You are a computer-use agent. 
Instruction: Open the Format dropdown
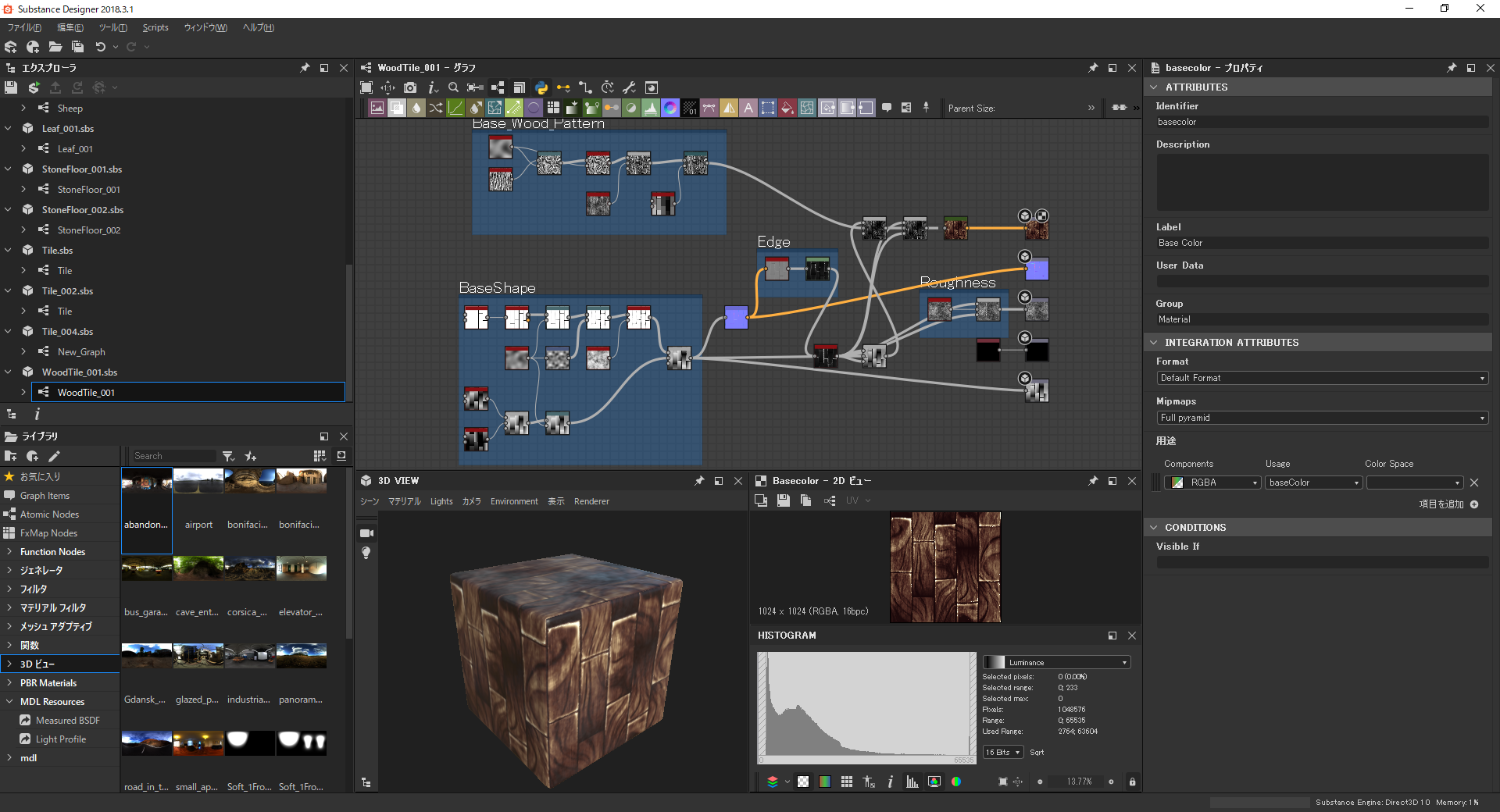(x=1322, y=378)
